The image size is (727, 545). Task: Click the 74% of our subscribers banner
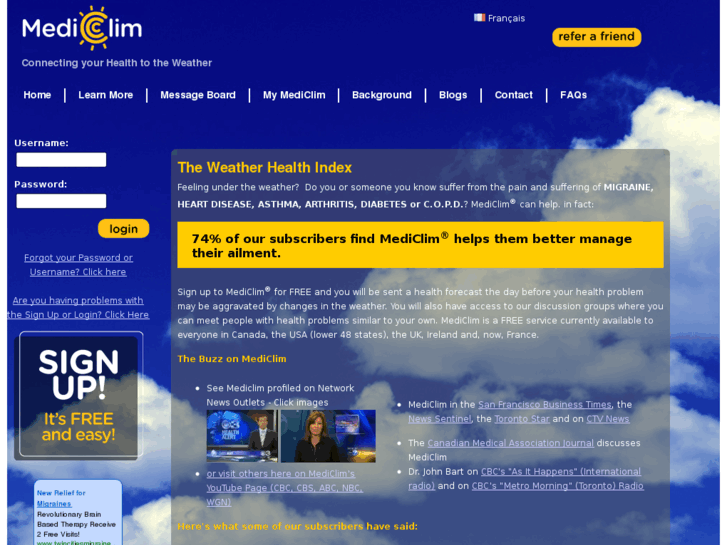pos(420,245)
